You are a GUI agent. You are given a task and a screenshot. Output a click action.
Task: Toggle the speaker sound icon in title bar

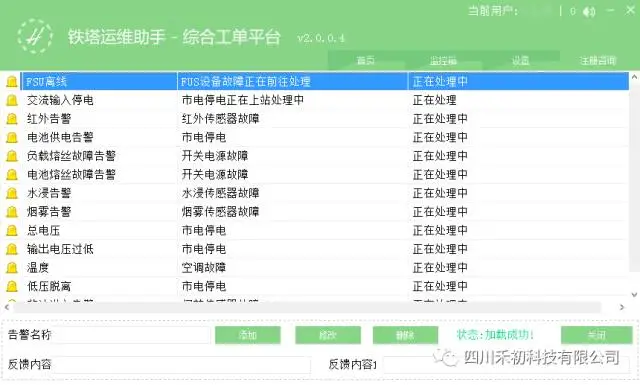pyautogui.click(x=589, y=12)
